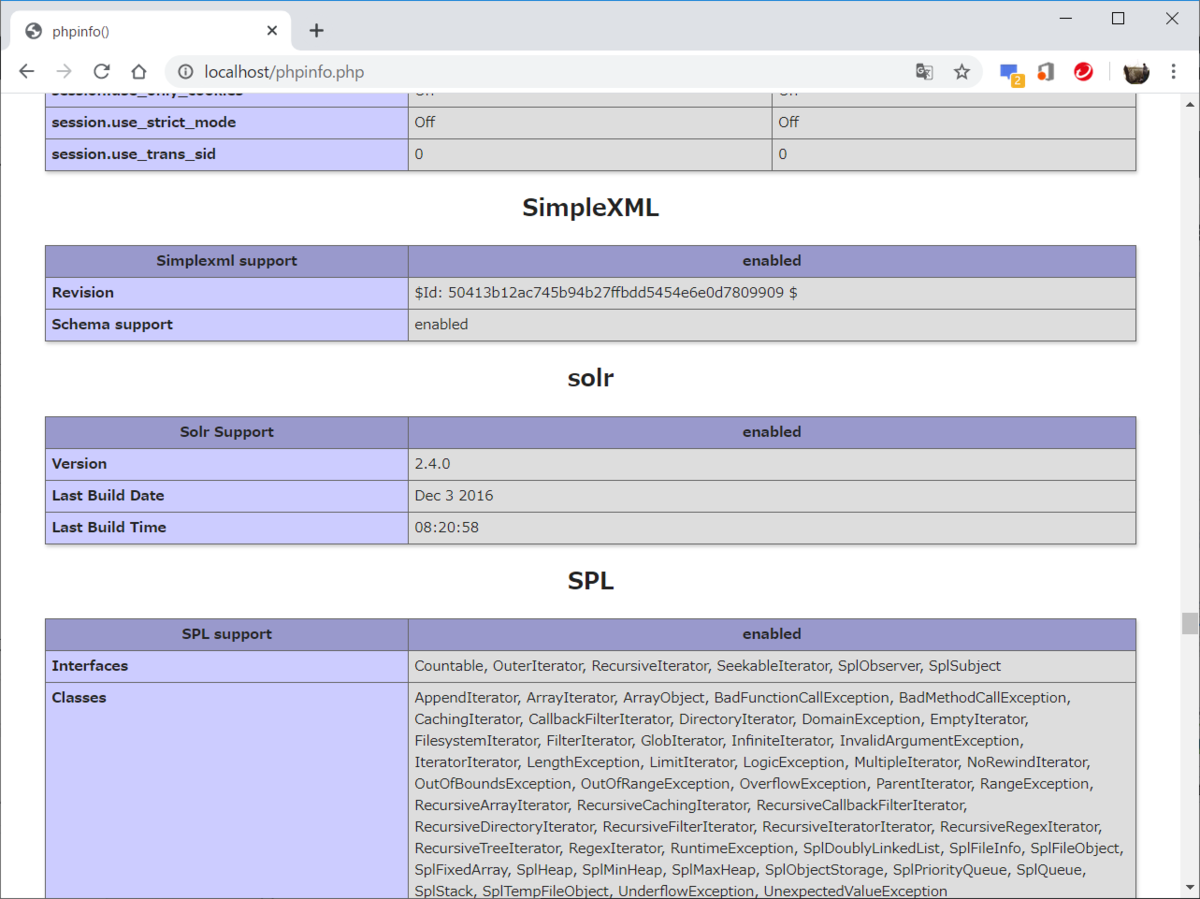Viewport: 1200px width, 899px height.
Task: Bookmark this page with the star icon
Action: (x=962, y=72)
